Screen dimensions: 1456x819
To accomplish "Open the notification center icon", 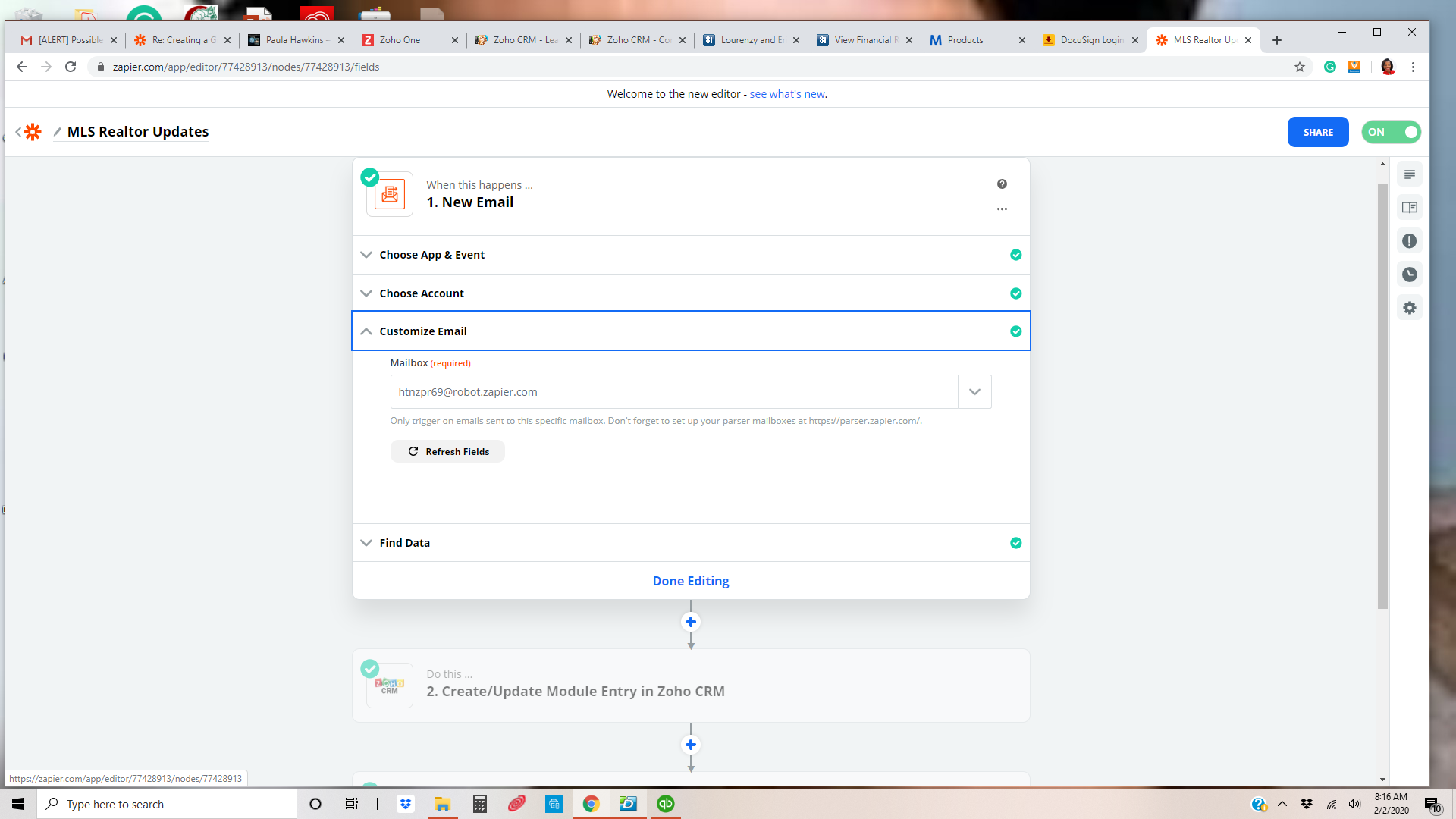I will point(1432,805).
